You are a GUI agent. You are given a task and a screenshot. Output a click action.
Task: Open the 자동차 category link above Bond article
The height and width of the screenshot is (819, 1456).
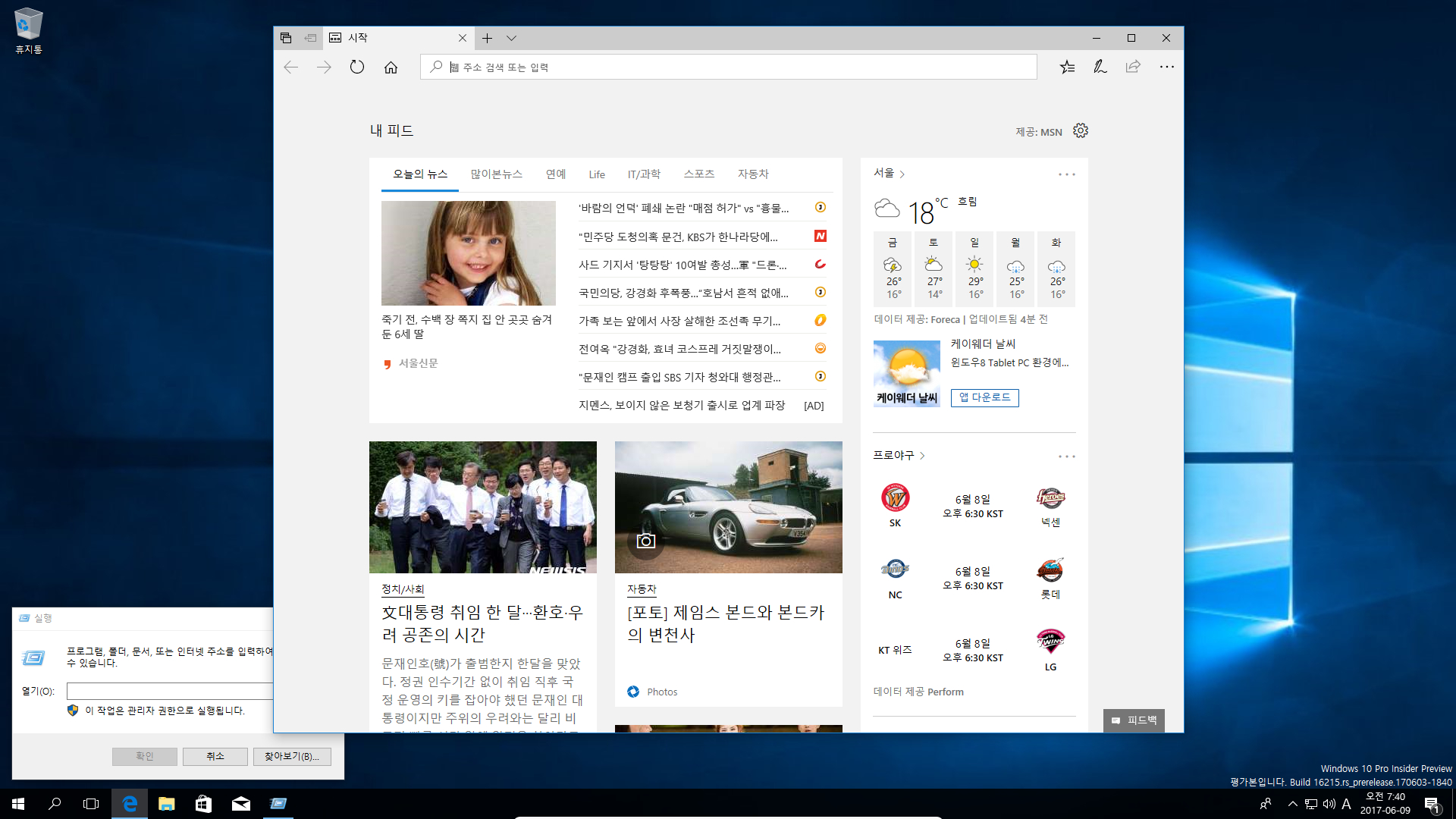(x=642, y=589)
